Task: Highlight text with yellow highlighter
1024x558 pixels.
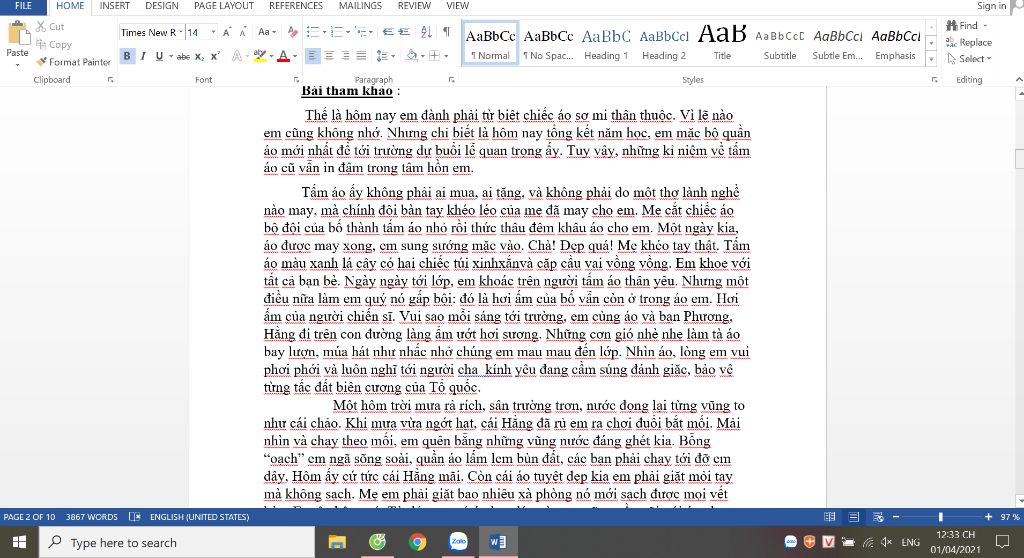Action: (260, 56)
